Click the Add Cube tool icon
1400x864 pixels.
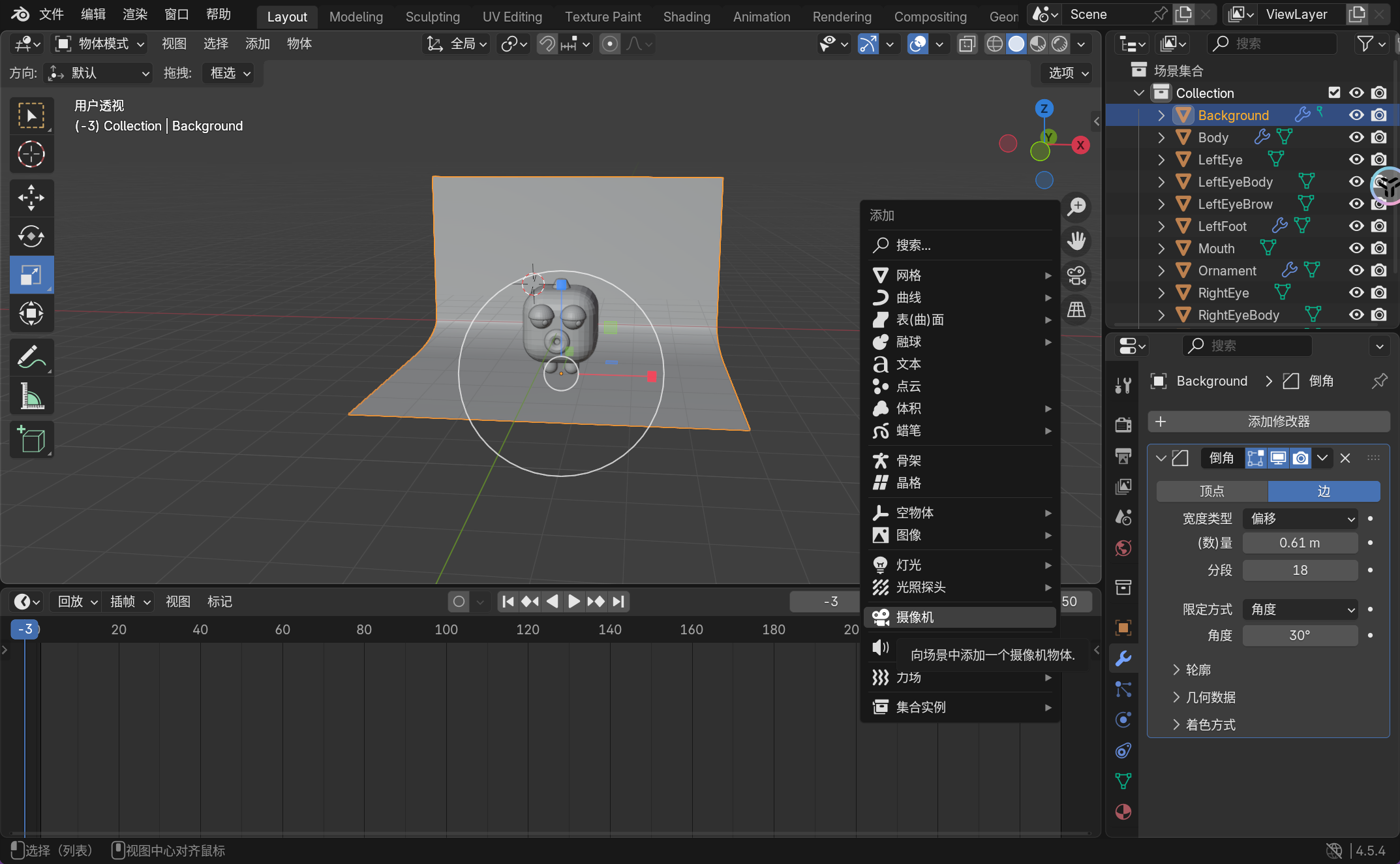click(x=31, y=439)
